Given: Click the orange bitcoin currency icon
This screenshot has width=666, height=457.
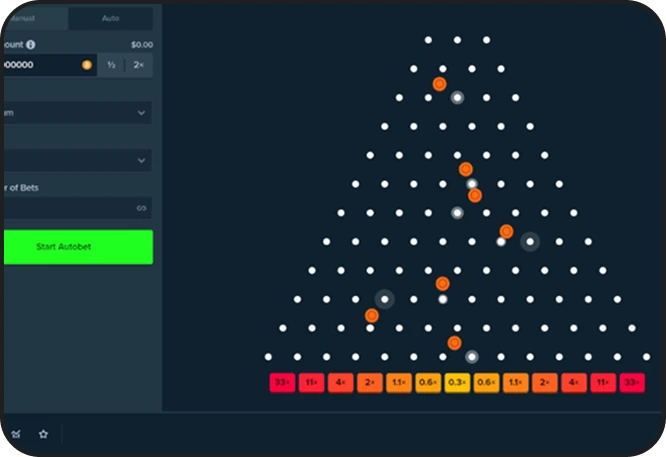Looking at the screenshot, I should tap(87, 65).
